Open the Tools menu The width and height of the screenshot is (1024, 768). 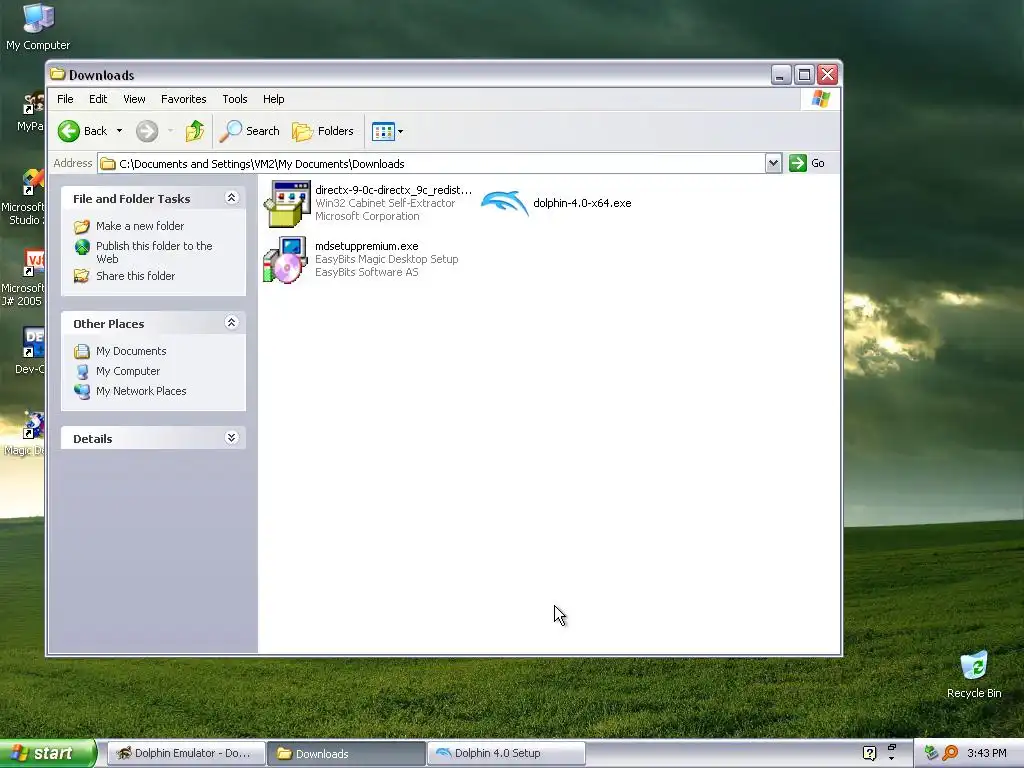tap(234, 99)
